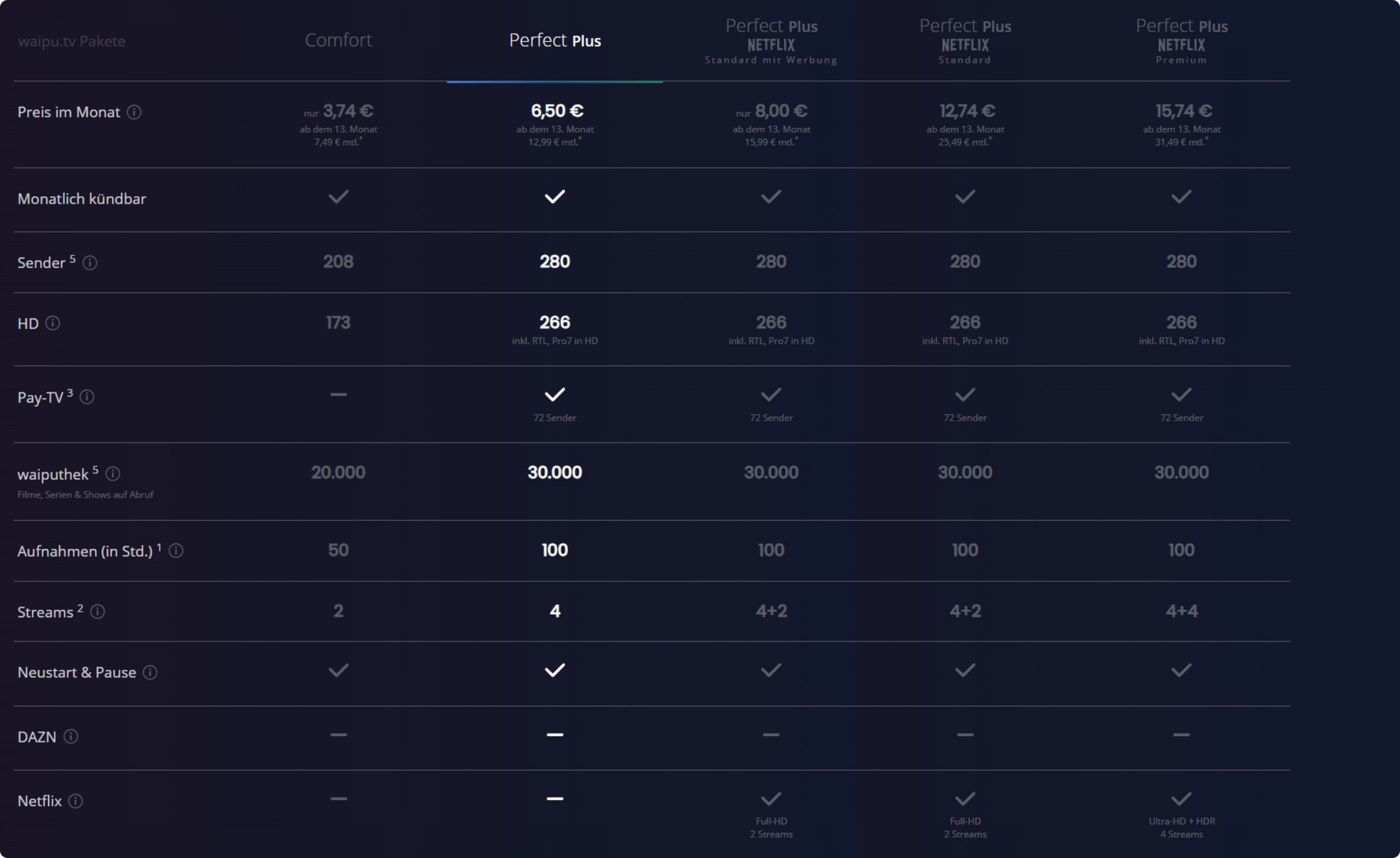Select the Comfort package tab
The width and height of the screenshot is (1400, 858).
338,40
